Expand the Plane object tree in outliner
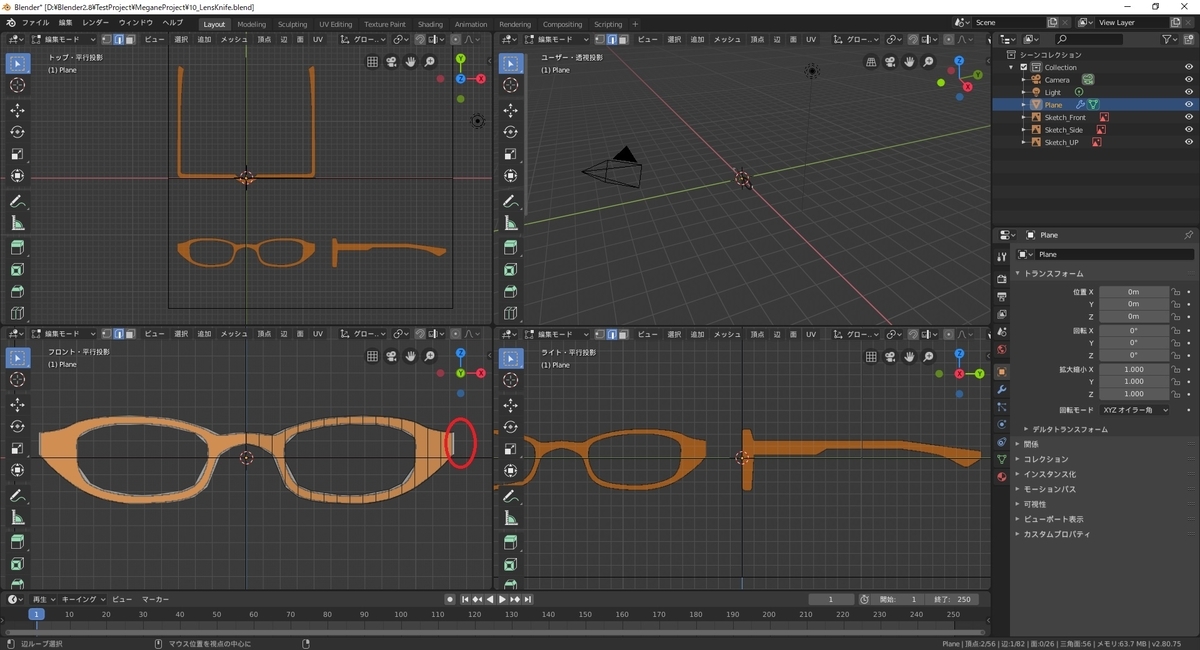Screen dimensions: 1200x650 1024,105
